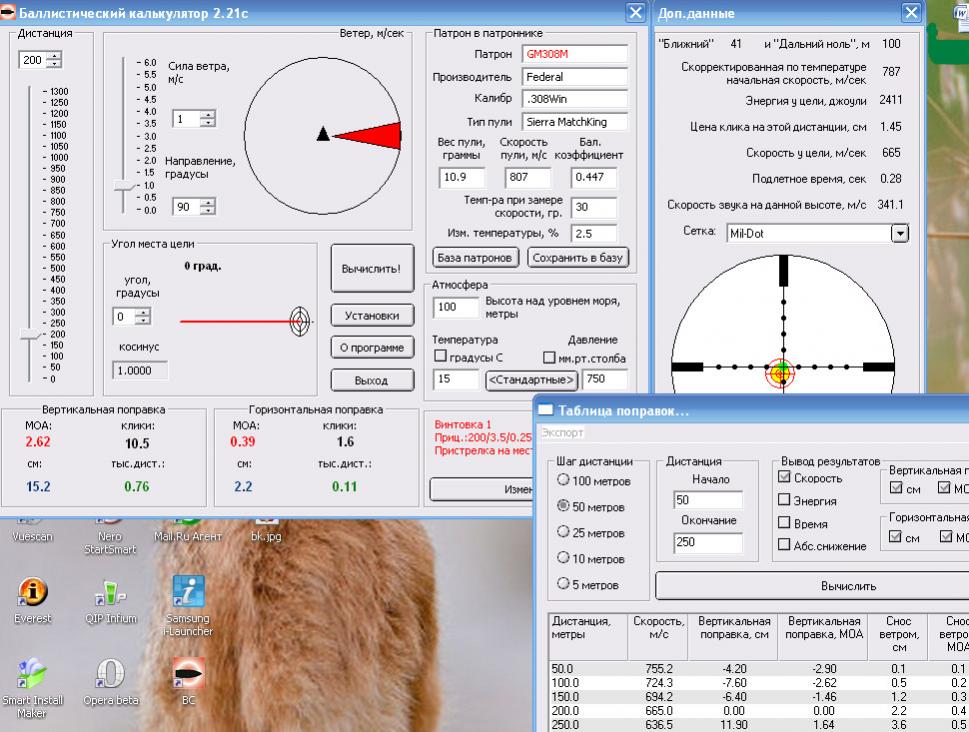Enable the Энергия output checkbox
969x732 pixels.
(784, 501)
